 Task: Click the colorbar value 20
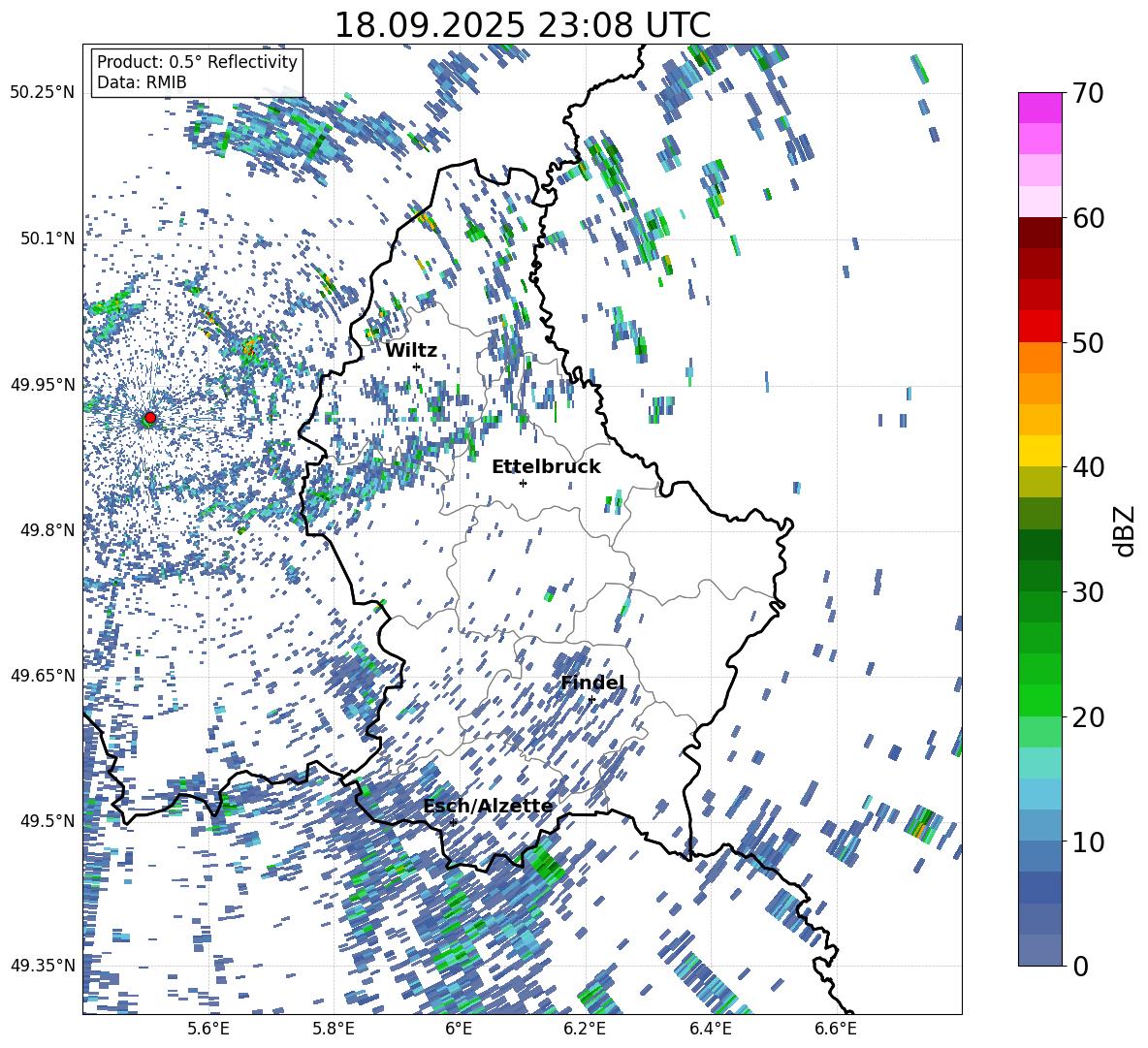[x=1088, y=716]
